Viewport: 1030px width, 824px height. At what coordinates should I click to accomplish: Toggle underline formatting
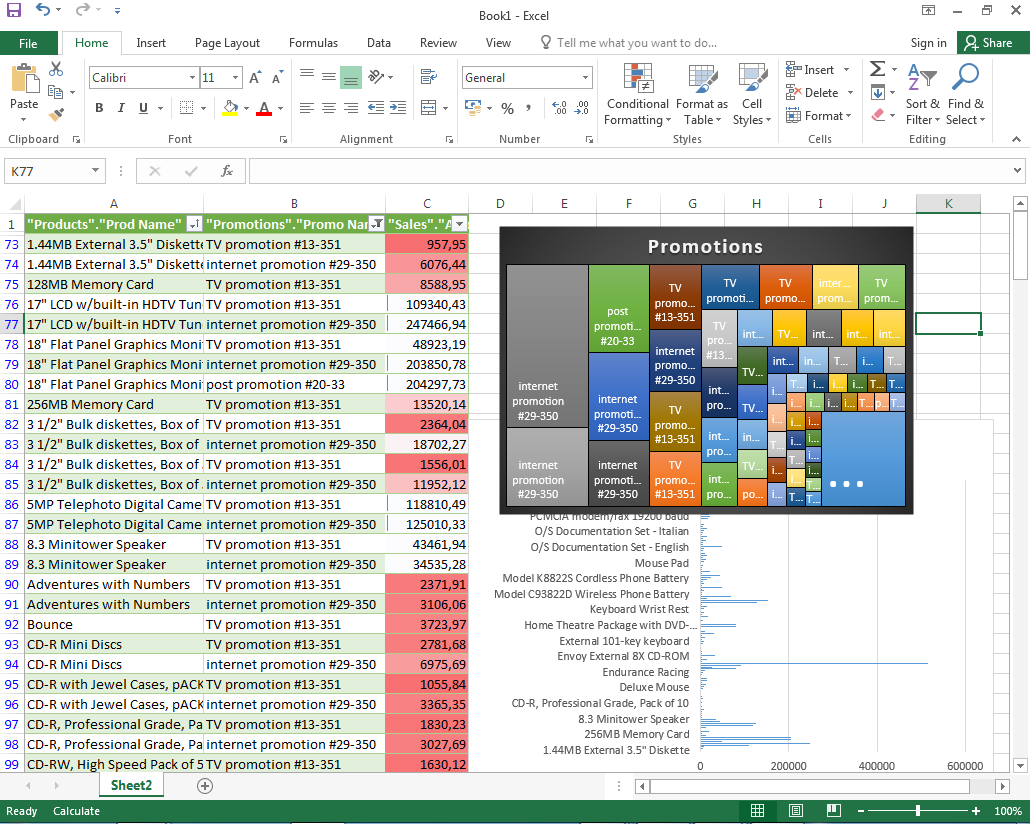click(140, 107)
